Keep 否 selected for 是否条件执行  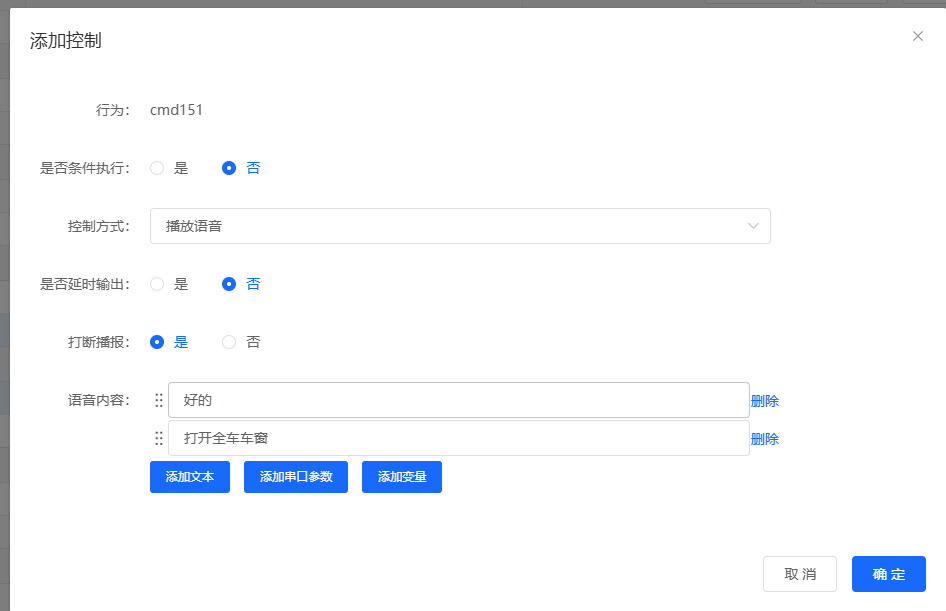[228, 168]
